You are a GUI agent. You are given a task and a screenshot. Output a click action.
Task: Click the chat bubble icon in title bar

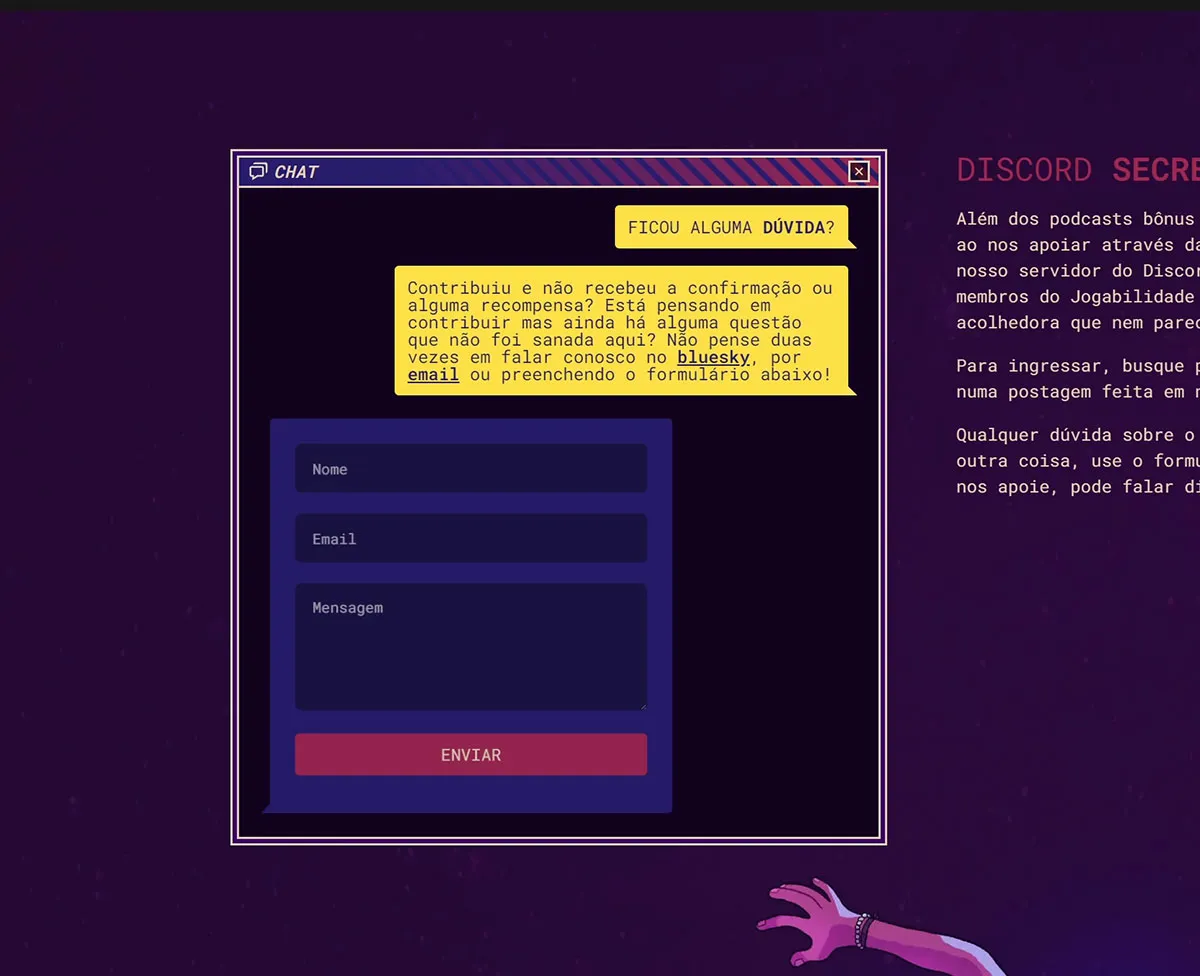[x=258, y=171]
